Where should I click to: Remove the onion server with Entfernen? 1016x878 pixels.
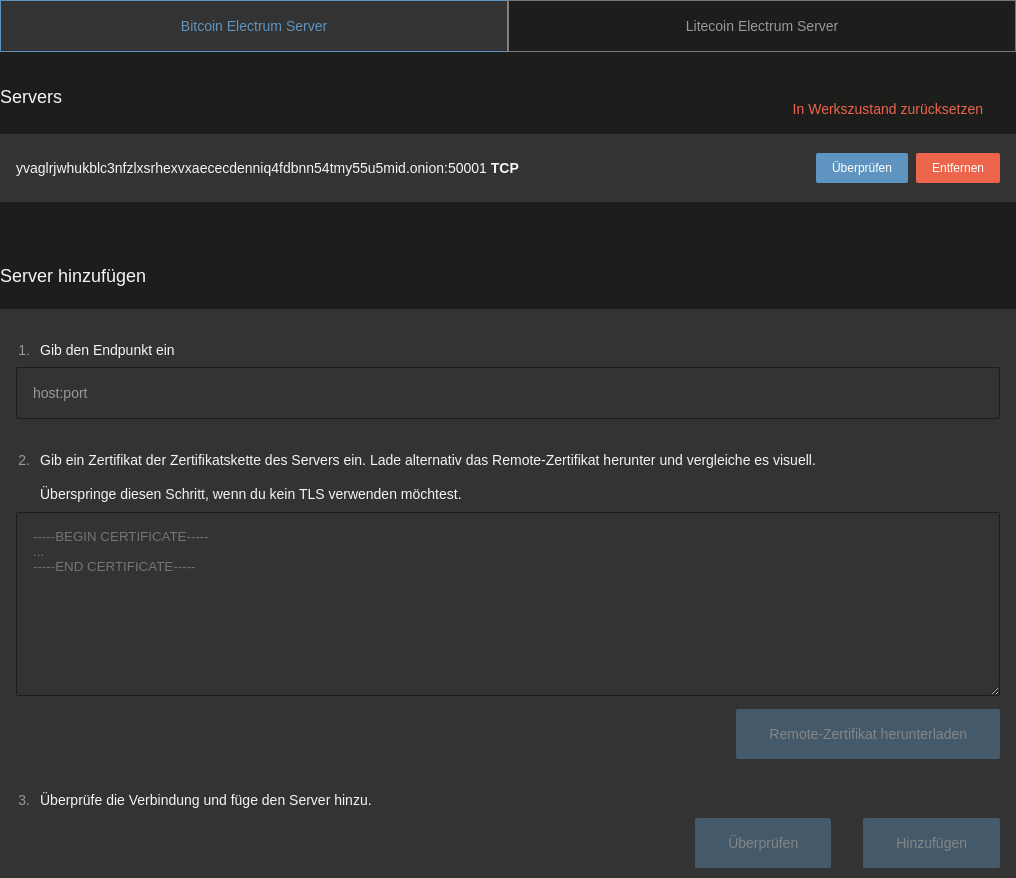[957, 168]
